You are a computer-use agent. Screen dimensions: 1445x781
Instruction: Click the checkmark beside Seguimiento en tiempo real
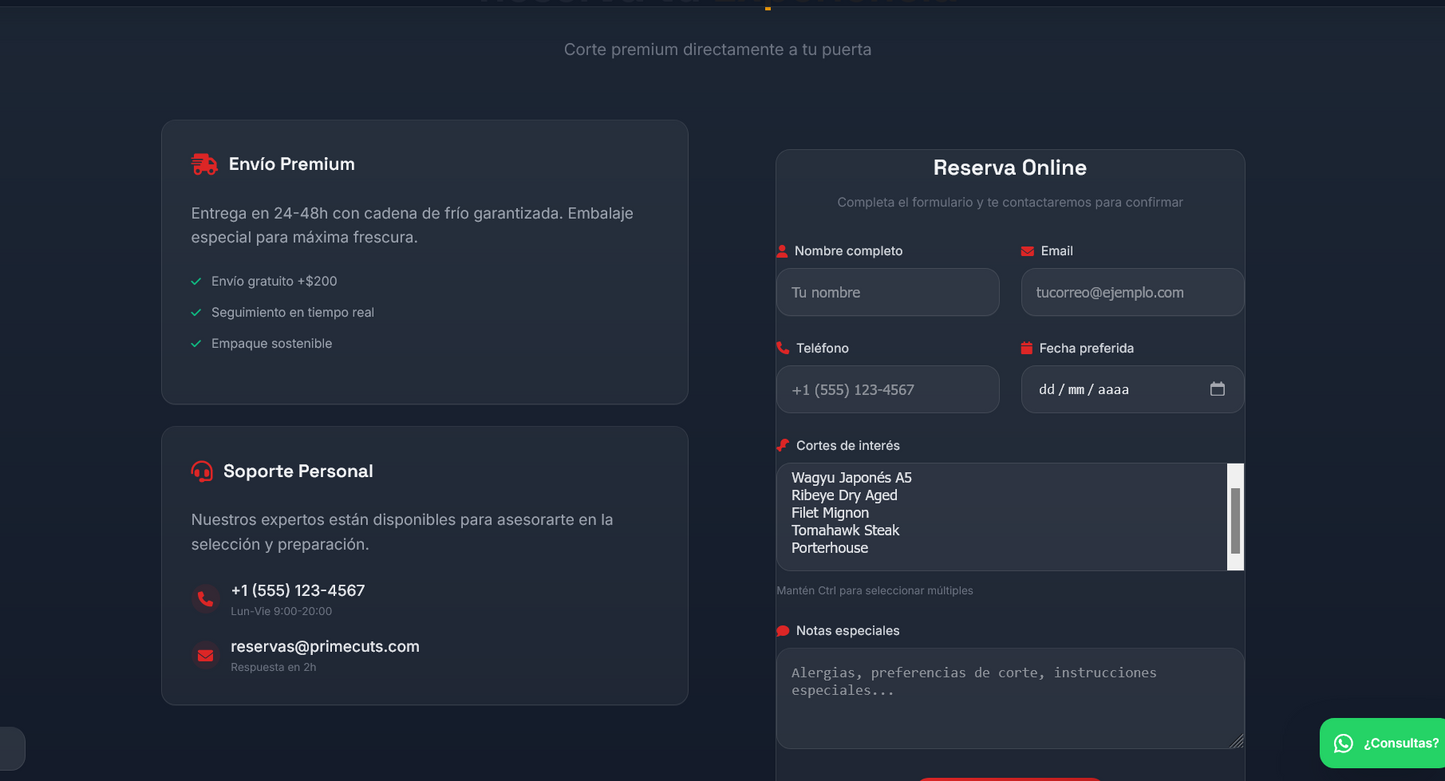[195, 312]
